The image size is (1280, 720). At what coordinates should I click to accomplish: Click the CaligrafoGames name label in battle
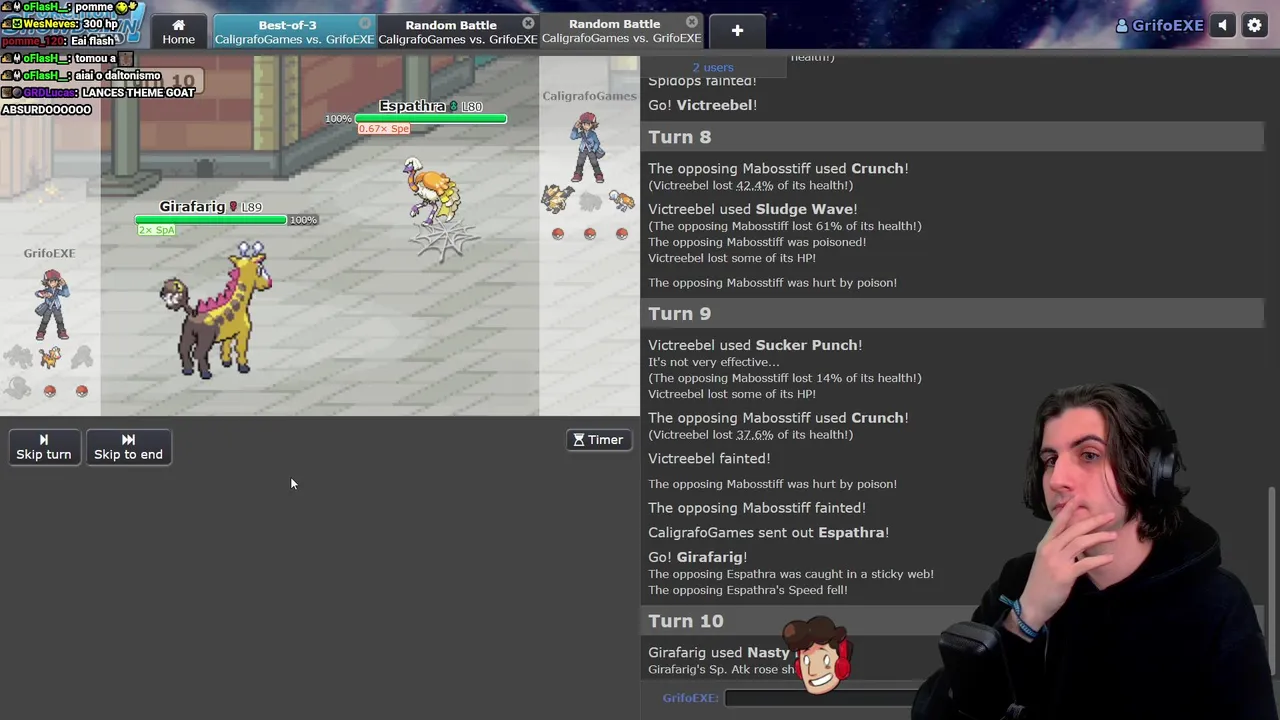pyautogui.click(x=589, y=96)
